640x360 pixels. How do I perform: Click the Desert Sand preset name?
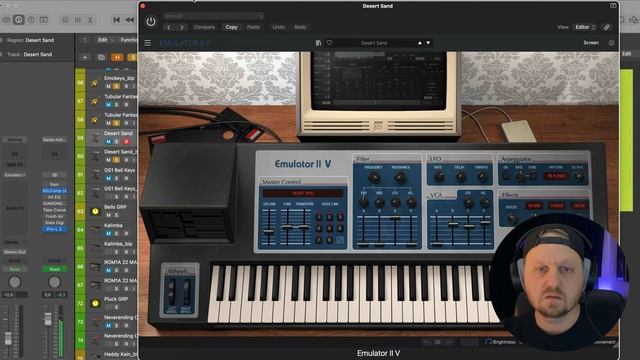click(x=374, y=43)
